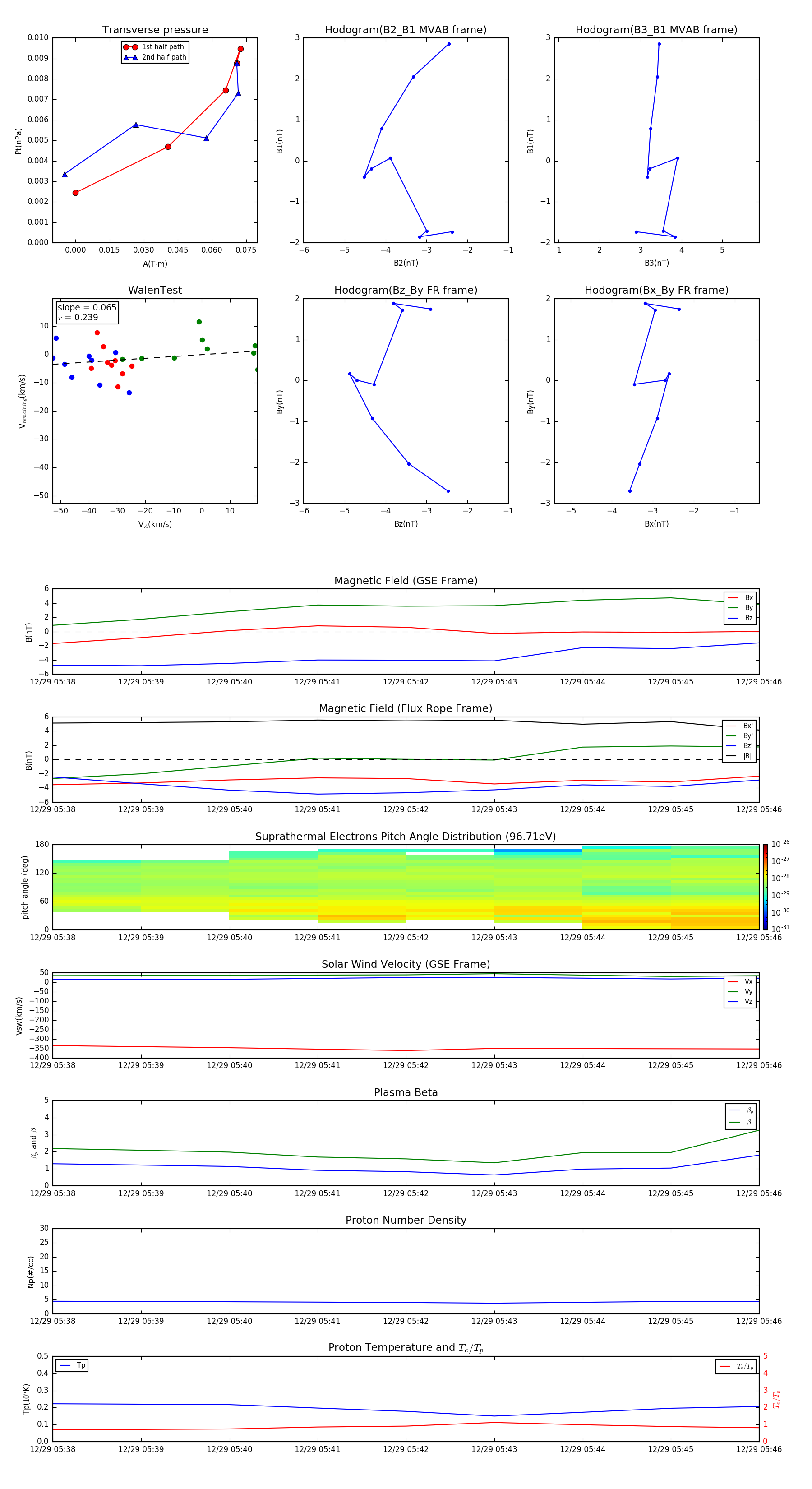
Task: Click the 'Vz' entry in solar wind legend
Action: 740,1002
